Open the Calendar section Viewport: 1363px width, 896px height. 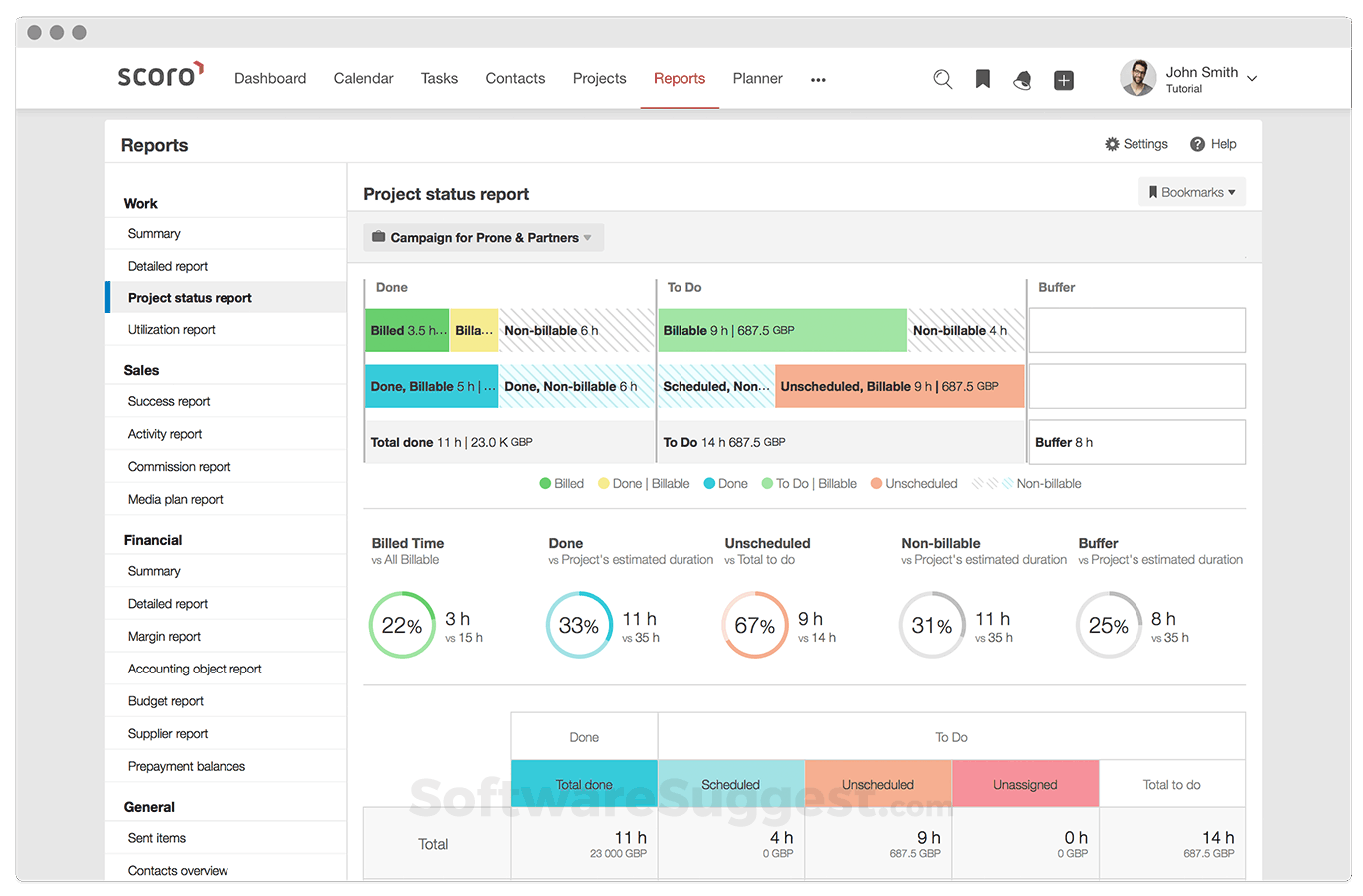pos(363,78)
